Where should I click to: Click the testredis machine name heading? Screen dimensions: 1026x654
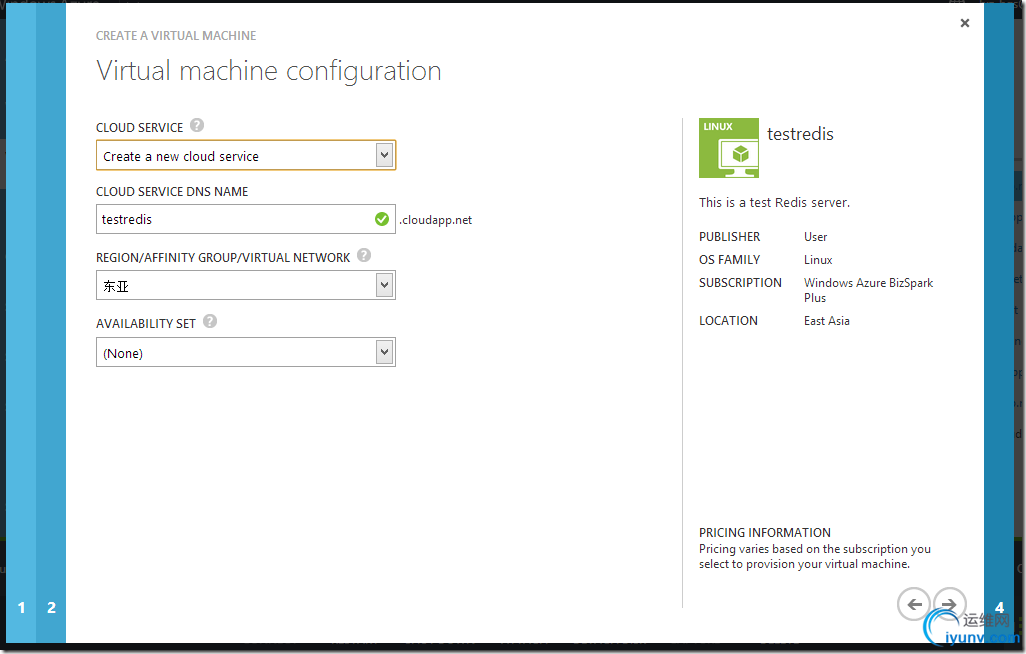800,134
